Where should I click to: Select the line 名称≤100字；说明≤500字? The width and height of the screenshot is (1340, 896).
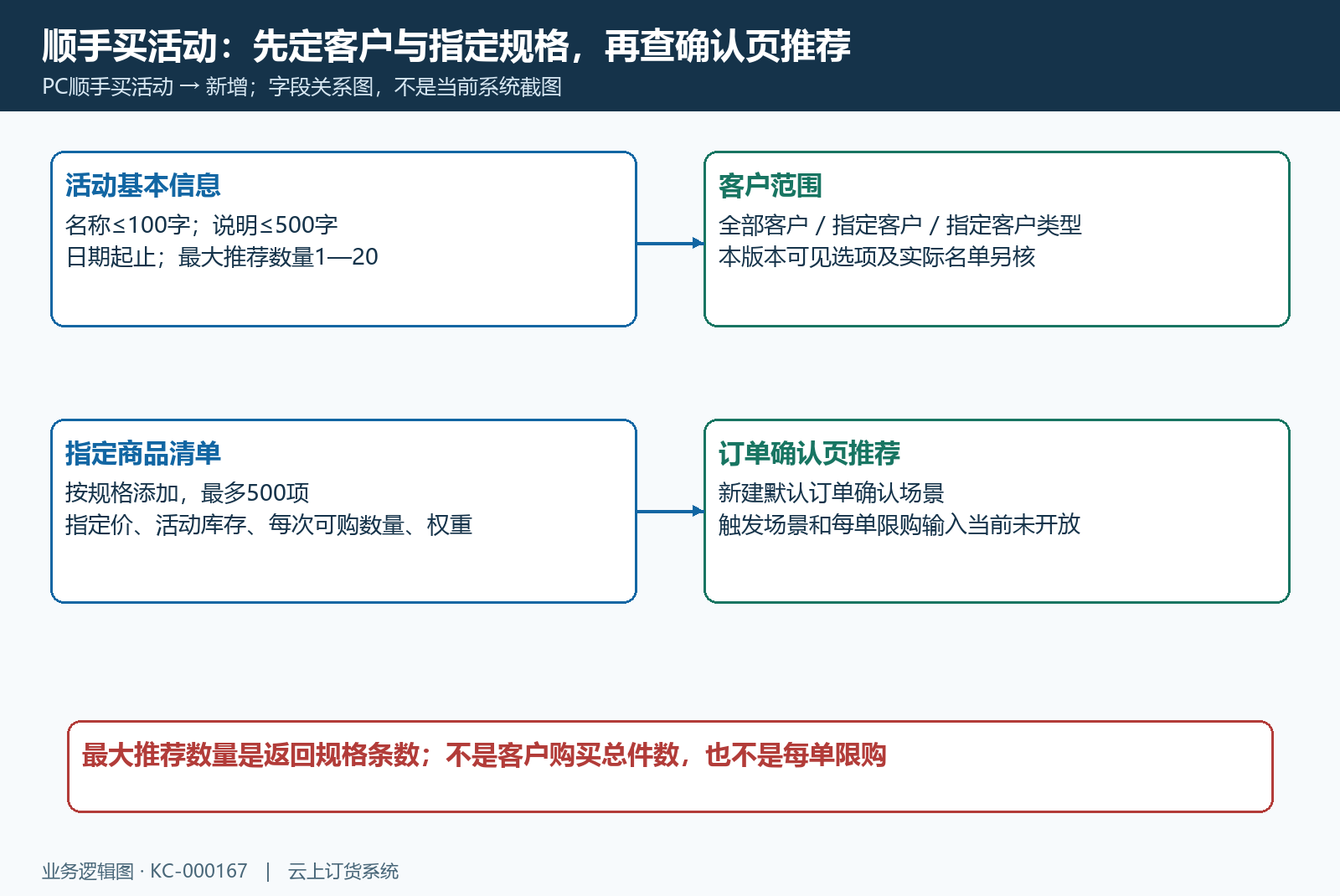tap(202, 224)
